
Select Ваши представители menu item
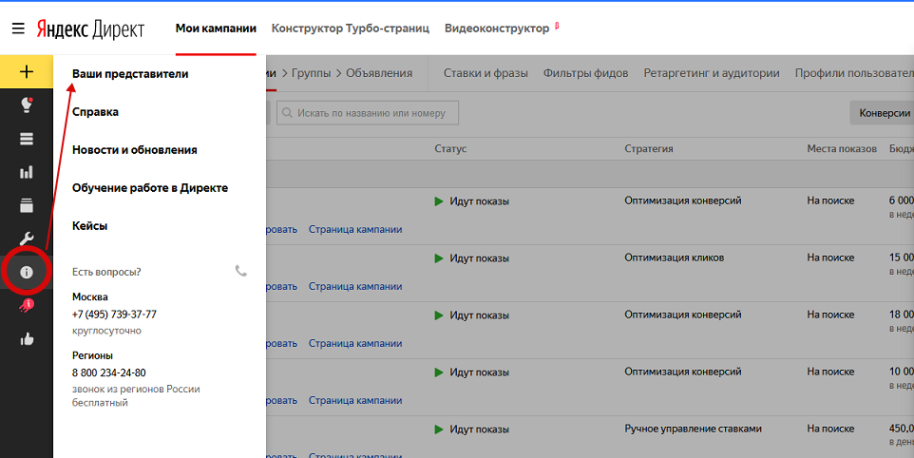pos(130,74)
